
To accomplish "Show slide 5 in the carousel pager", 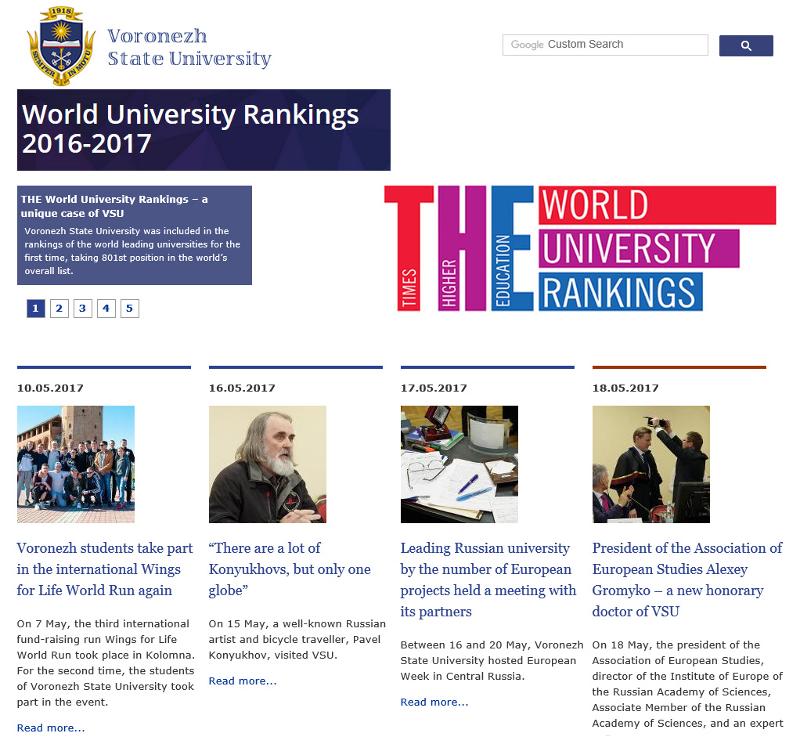I will coord(129,308).
